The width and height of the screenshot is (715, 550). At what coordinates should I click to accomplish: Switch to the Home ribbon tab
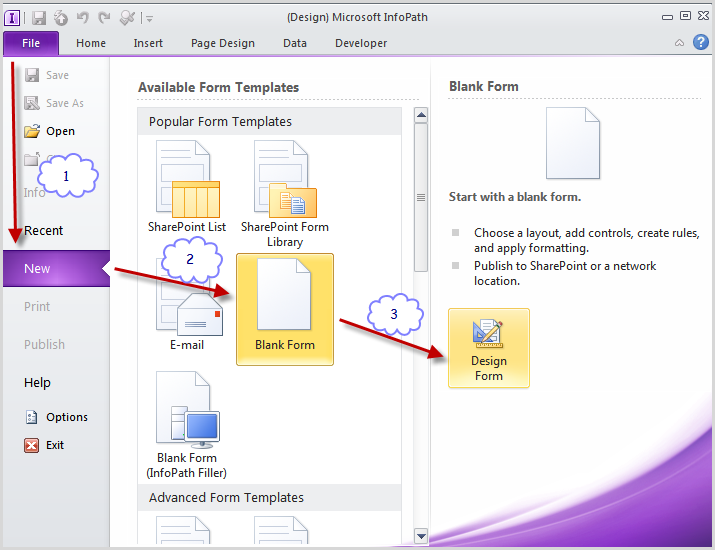point(91,43)
